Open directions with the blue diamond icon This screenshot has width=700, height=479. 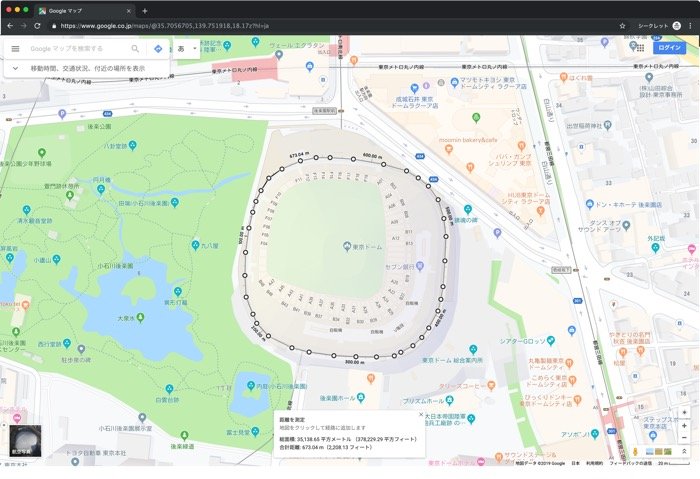[x=158, y=49]
